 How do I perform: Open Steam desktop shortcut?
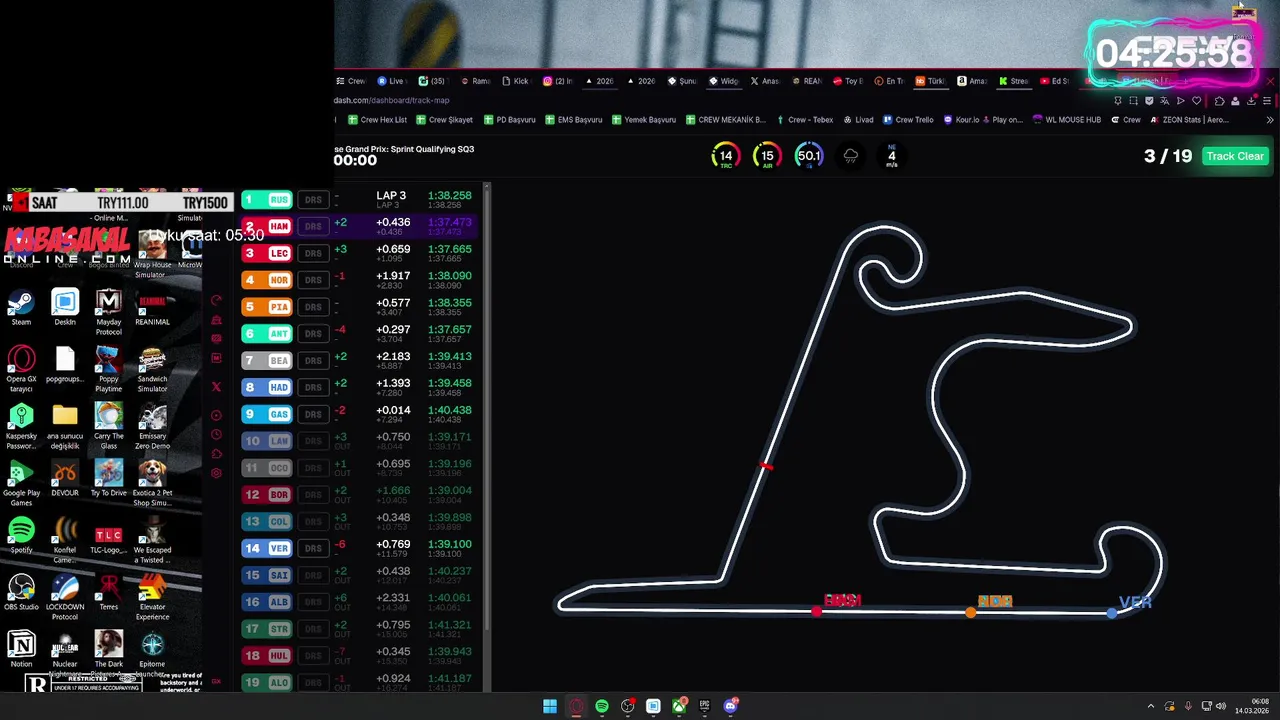click(x=21, y=307)
